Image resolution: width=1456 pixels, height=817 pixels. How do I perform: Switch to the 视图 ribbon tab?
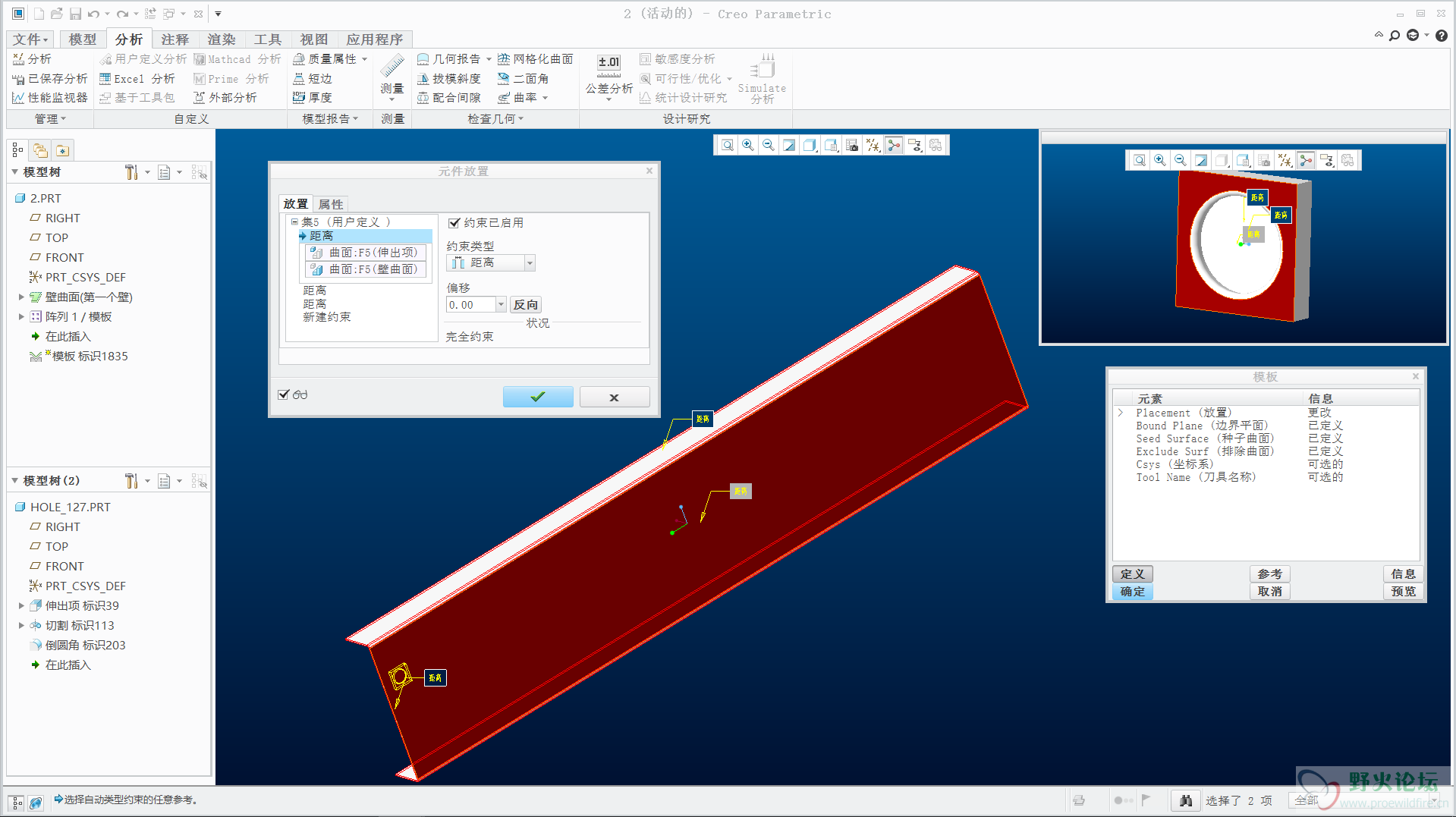pyautogui.click(x=313, y=39)
